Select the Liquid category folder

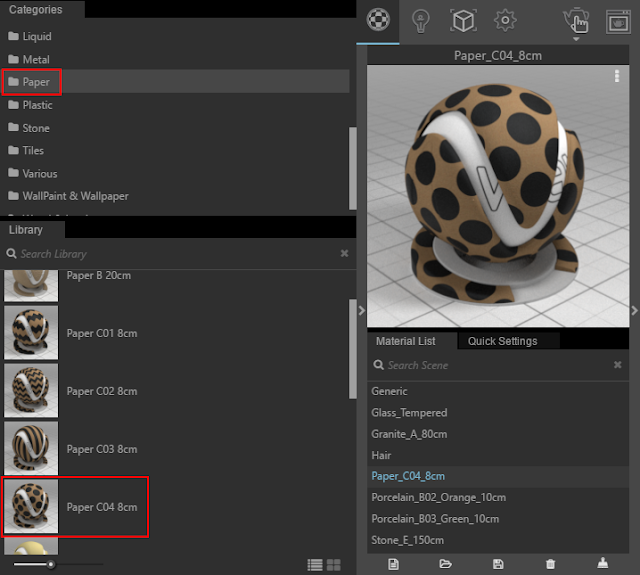[175, 36]
